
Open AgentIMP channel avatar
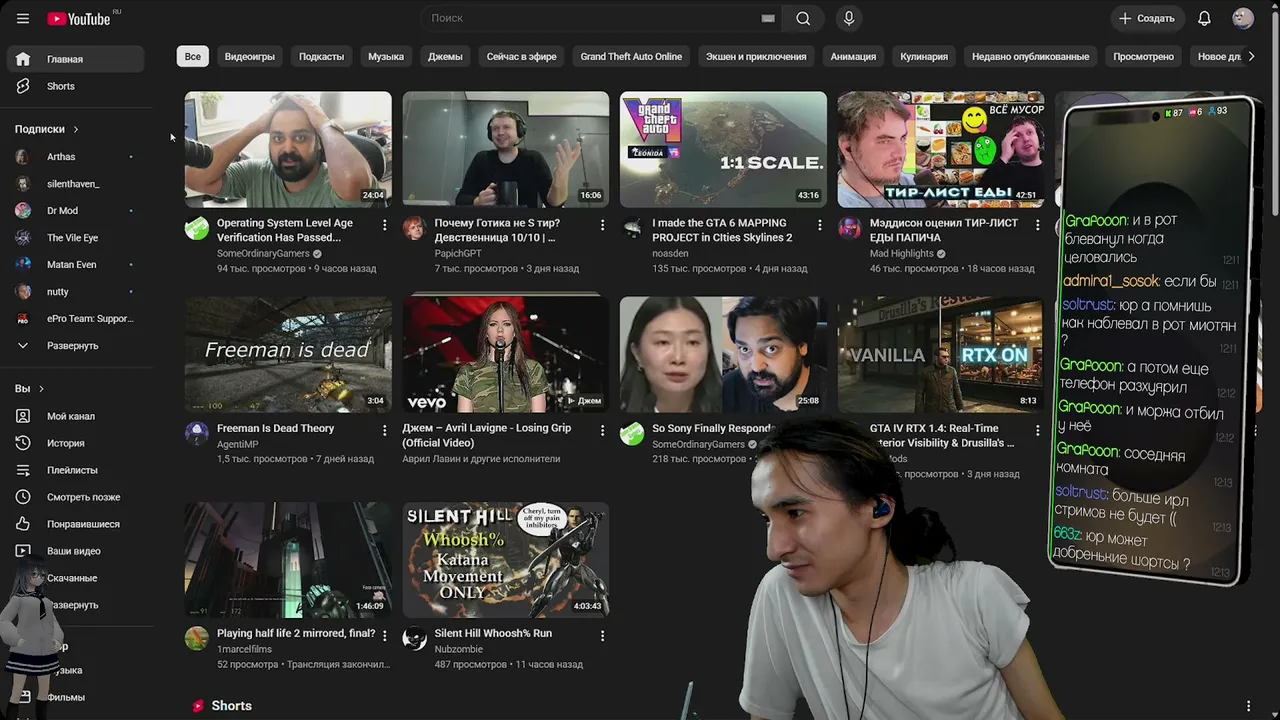coord(197,433)
